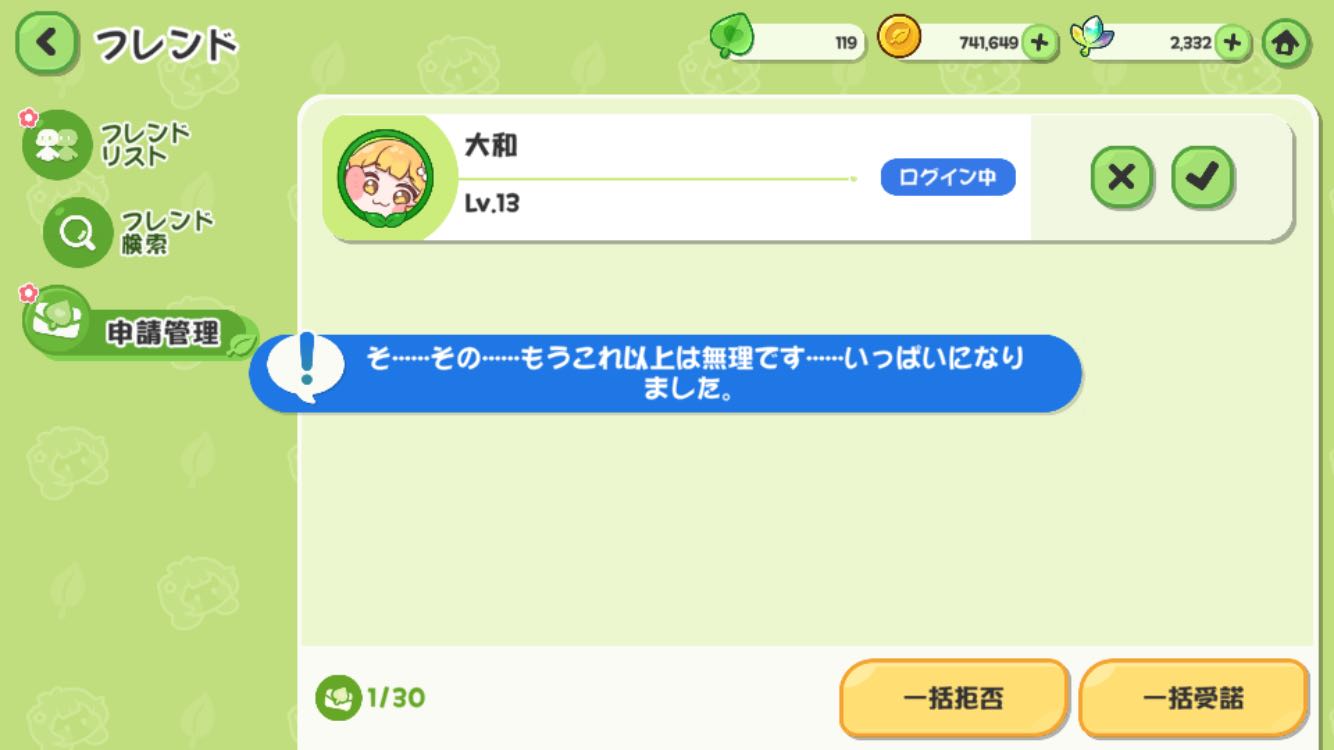Click the 一括受諾 button
This screenshot has width=1334, height=750.
point(1193,698)
